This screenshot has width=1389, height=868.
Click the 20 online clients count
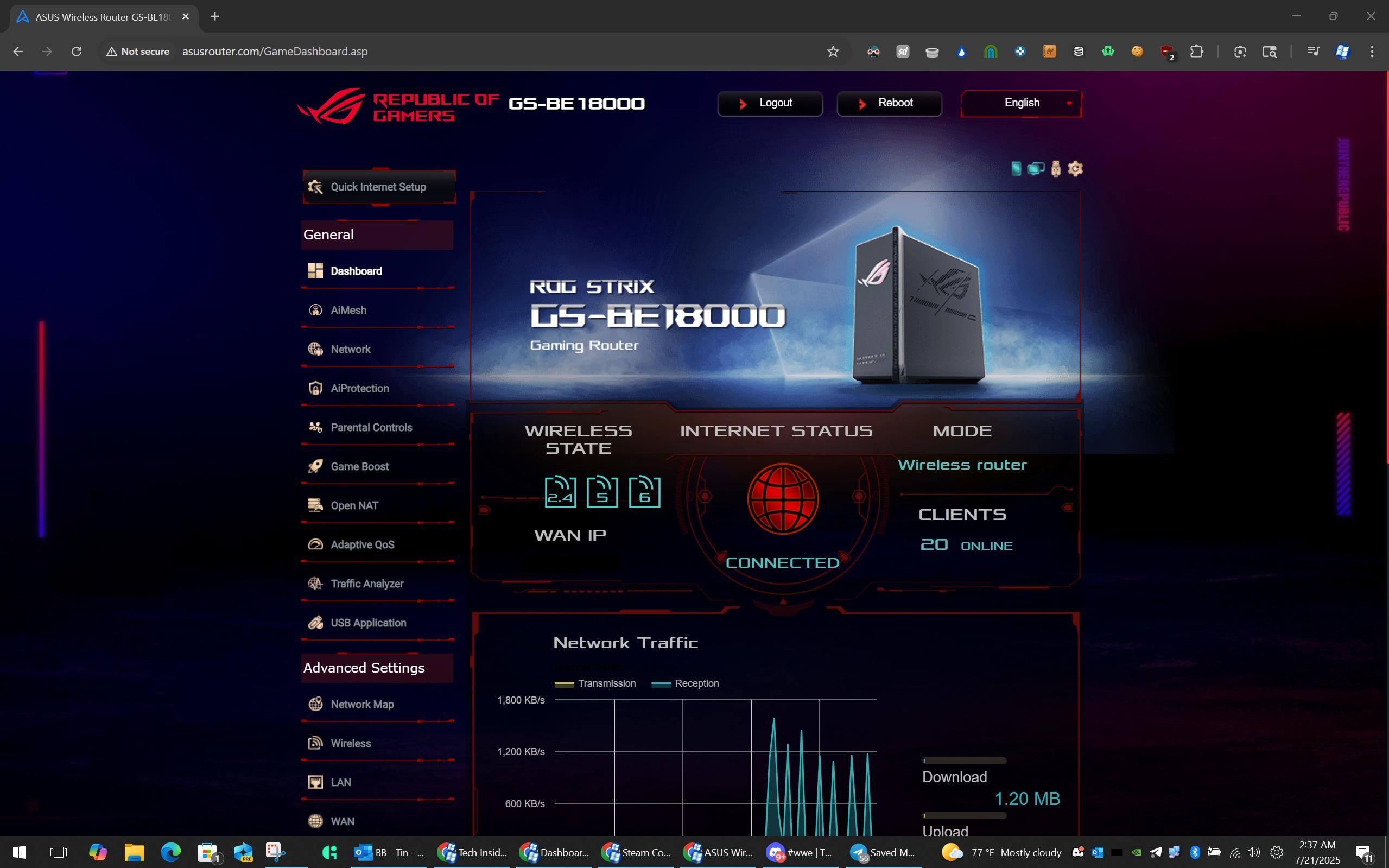(x=934, y=544)
